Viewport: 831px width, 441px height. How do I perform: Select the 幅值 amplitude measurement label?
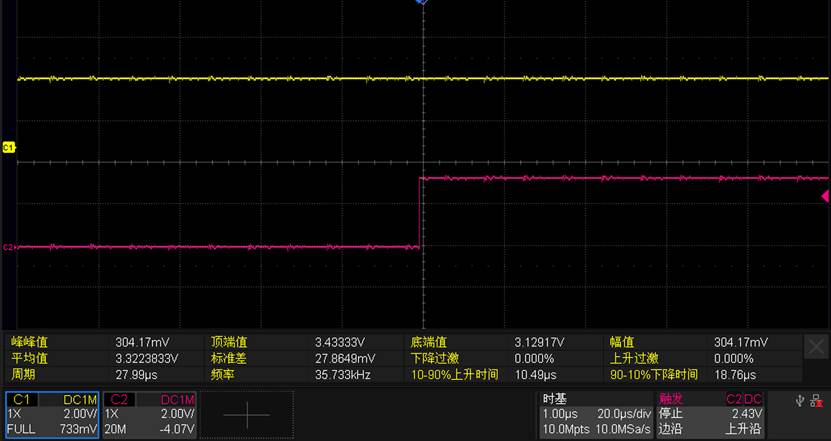click(622, 342)
